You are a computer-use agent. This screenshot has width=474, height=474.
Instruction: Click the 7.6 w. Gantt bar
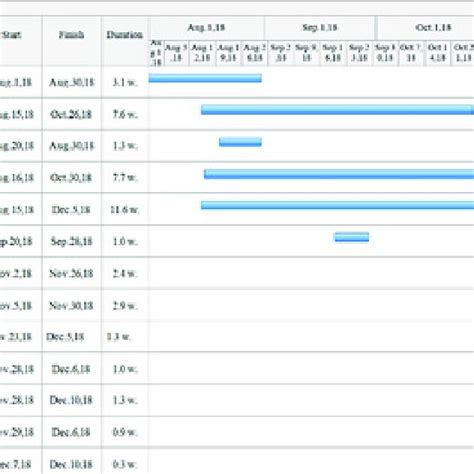[337, 110]
